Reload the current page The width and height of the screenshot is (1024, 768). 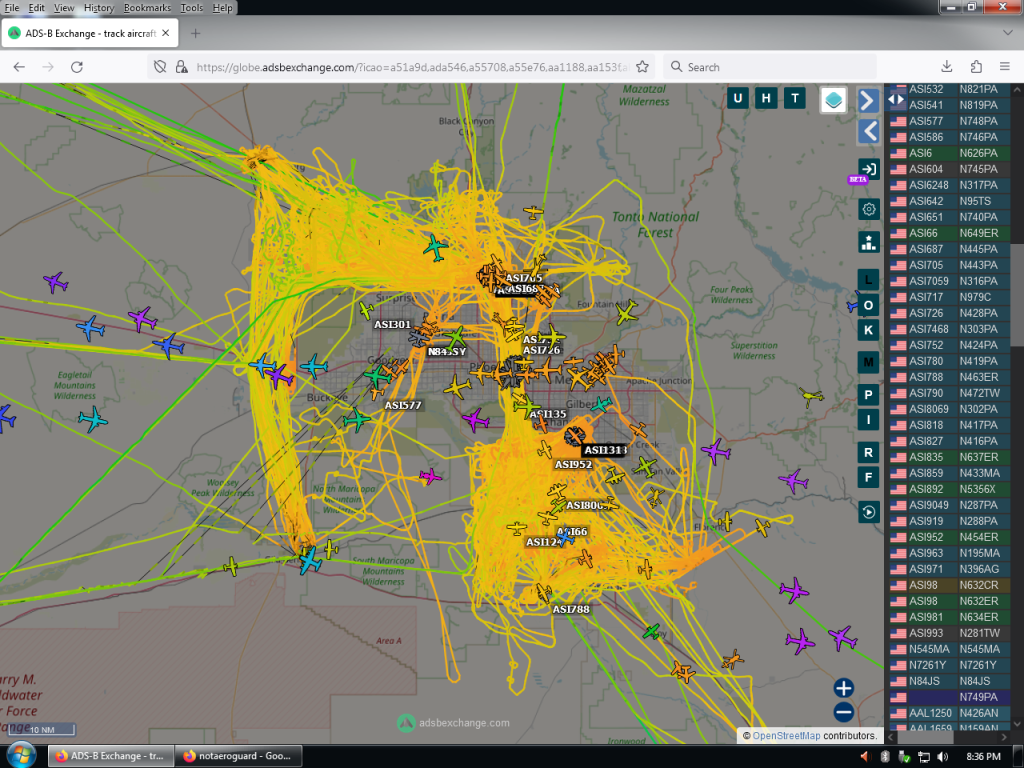coord(77,67)
